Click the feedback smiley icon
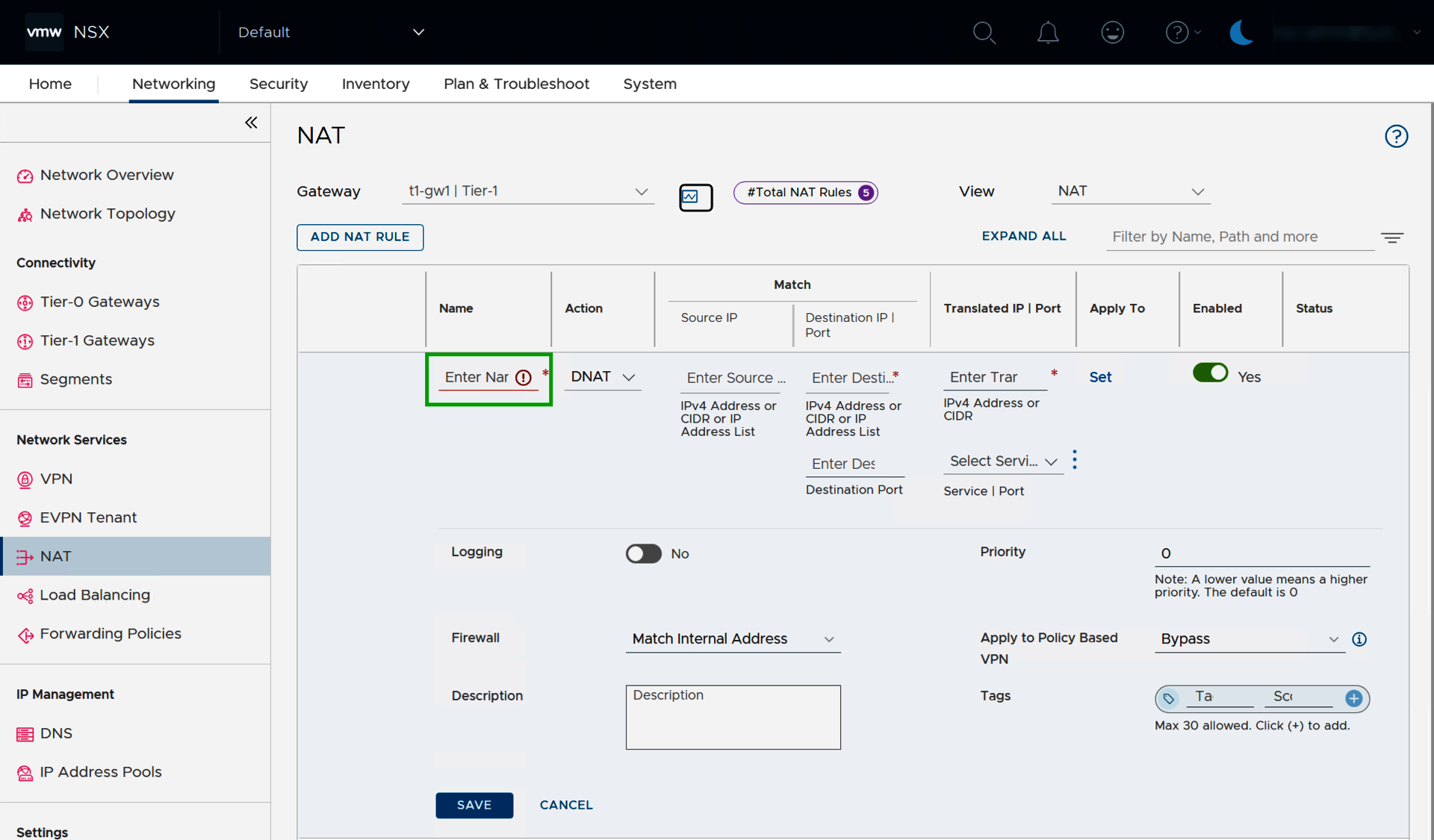The width and height of the screenshot is (1434, 840). coord(1112,32)
